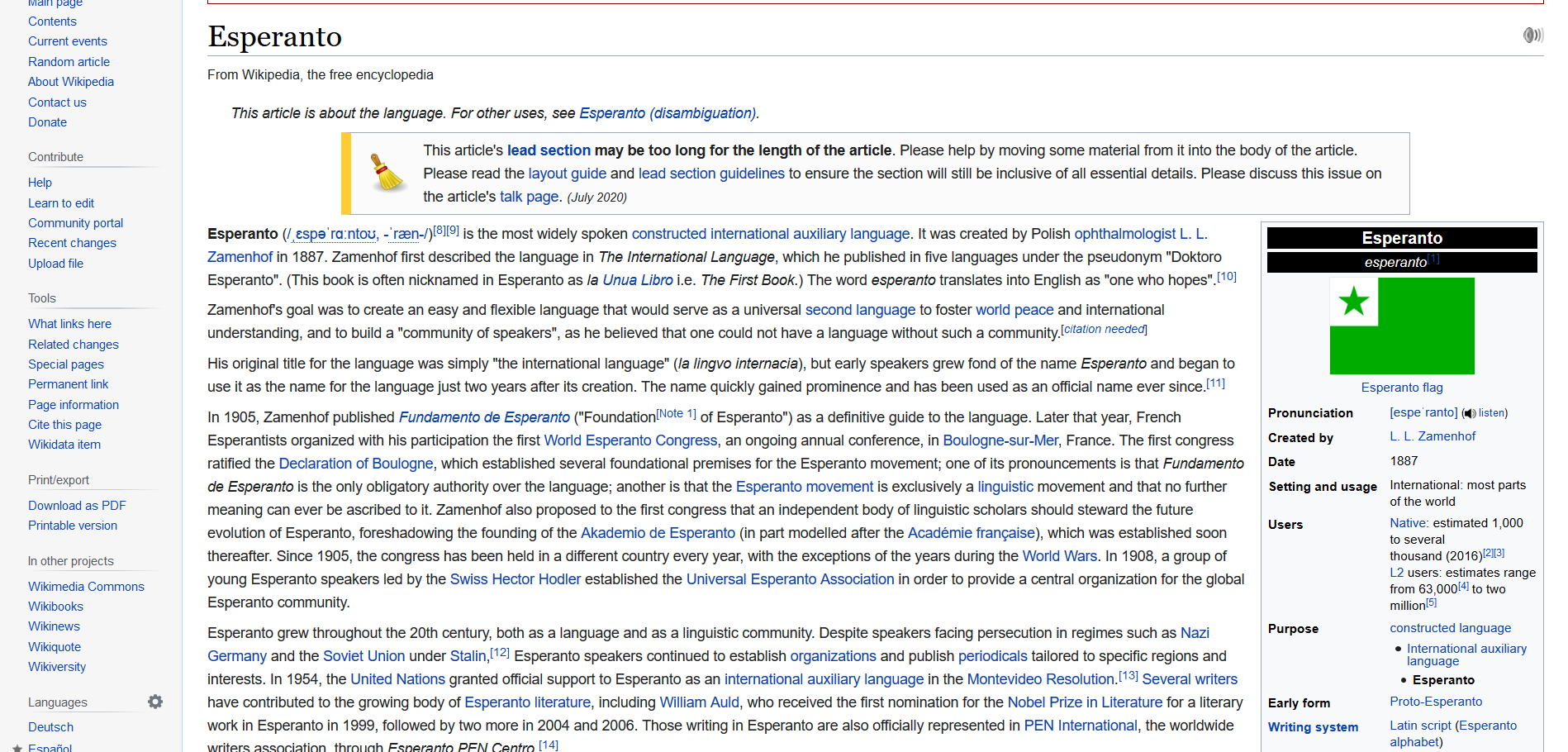Open the Soviet Union link

[x=363, y=656]
